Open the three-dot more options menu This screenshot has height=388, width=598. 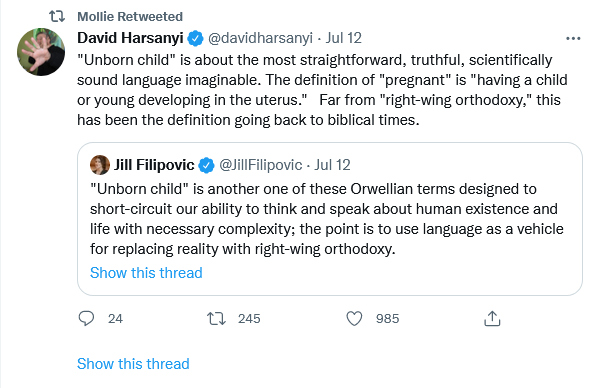(573, 39)
